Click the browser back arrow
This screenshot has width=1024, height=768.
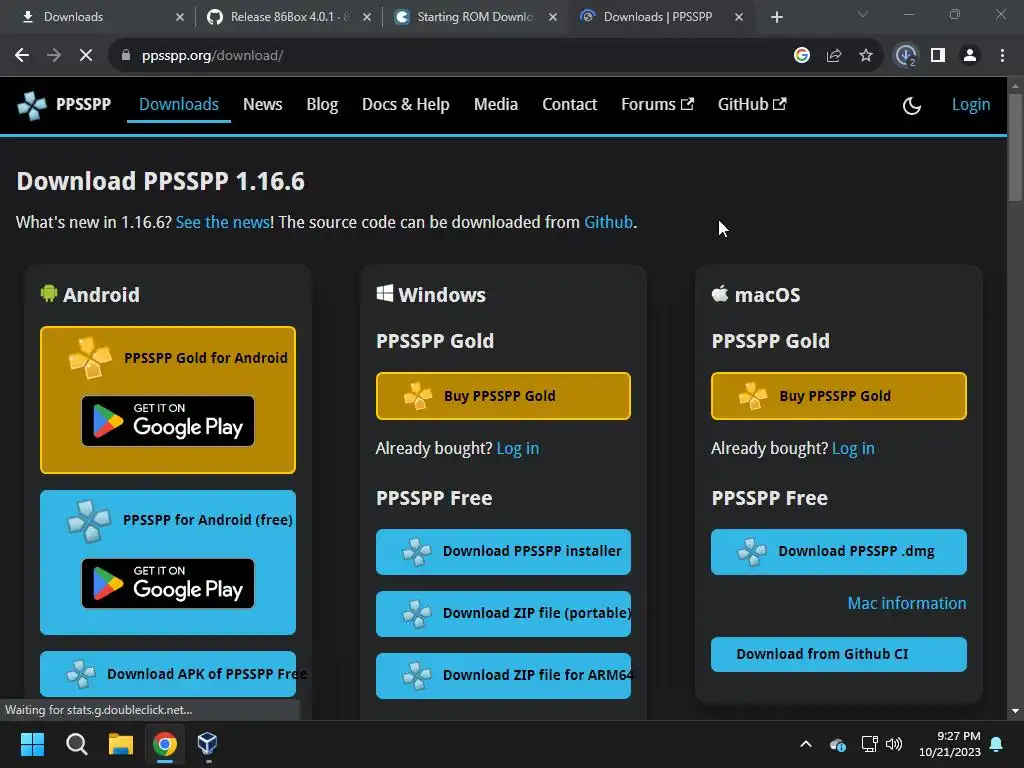tap(22, 56)
